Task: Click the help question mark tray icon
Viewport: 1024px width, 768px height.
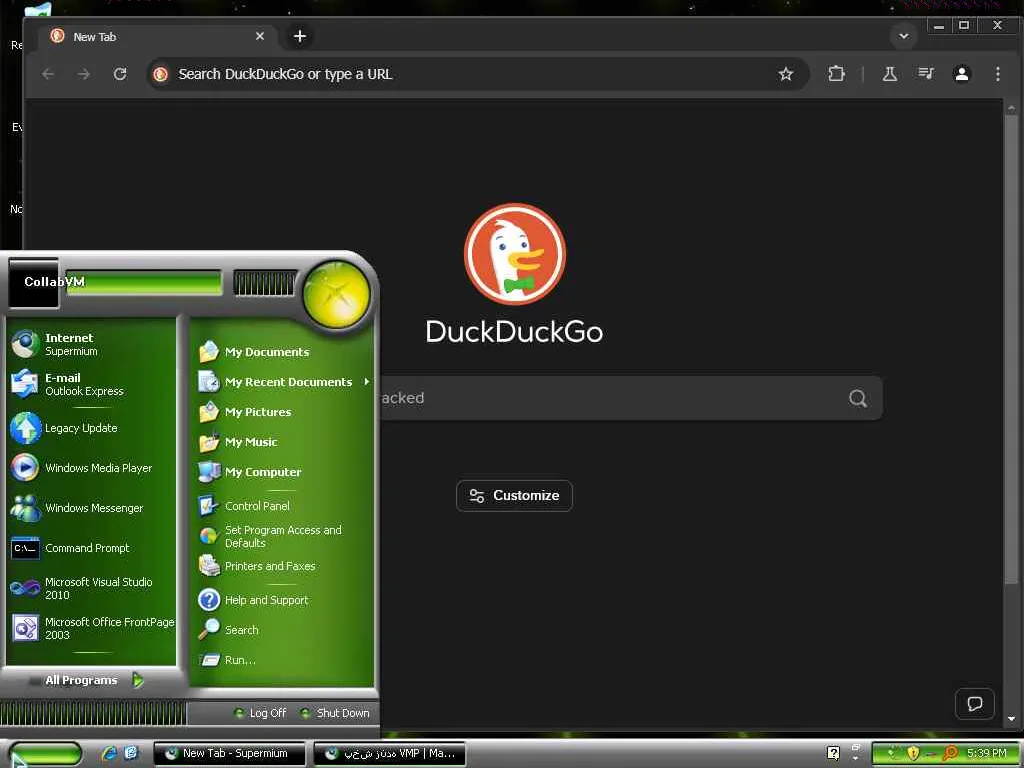Action: pyautogui.click(x=833, y=753)
